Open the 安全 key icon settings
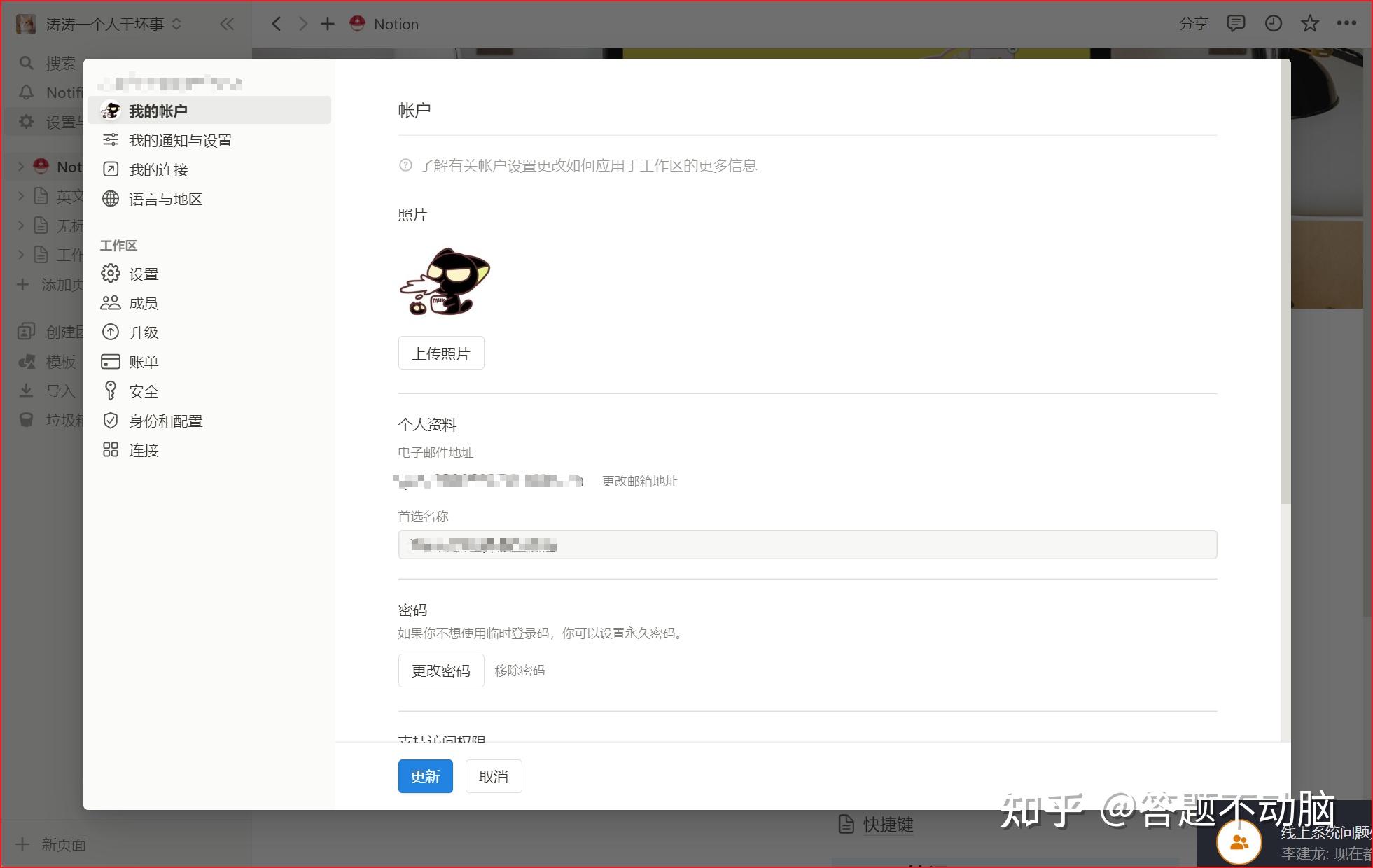This screenshot has height=868, width=1373. 111,391
